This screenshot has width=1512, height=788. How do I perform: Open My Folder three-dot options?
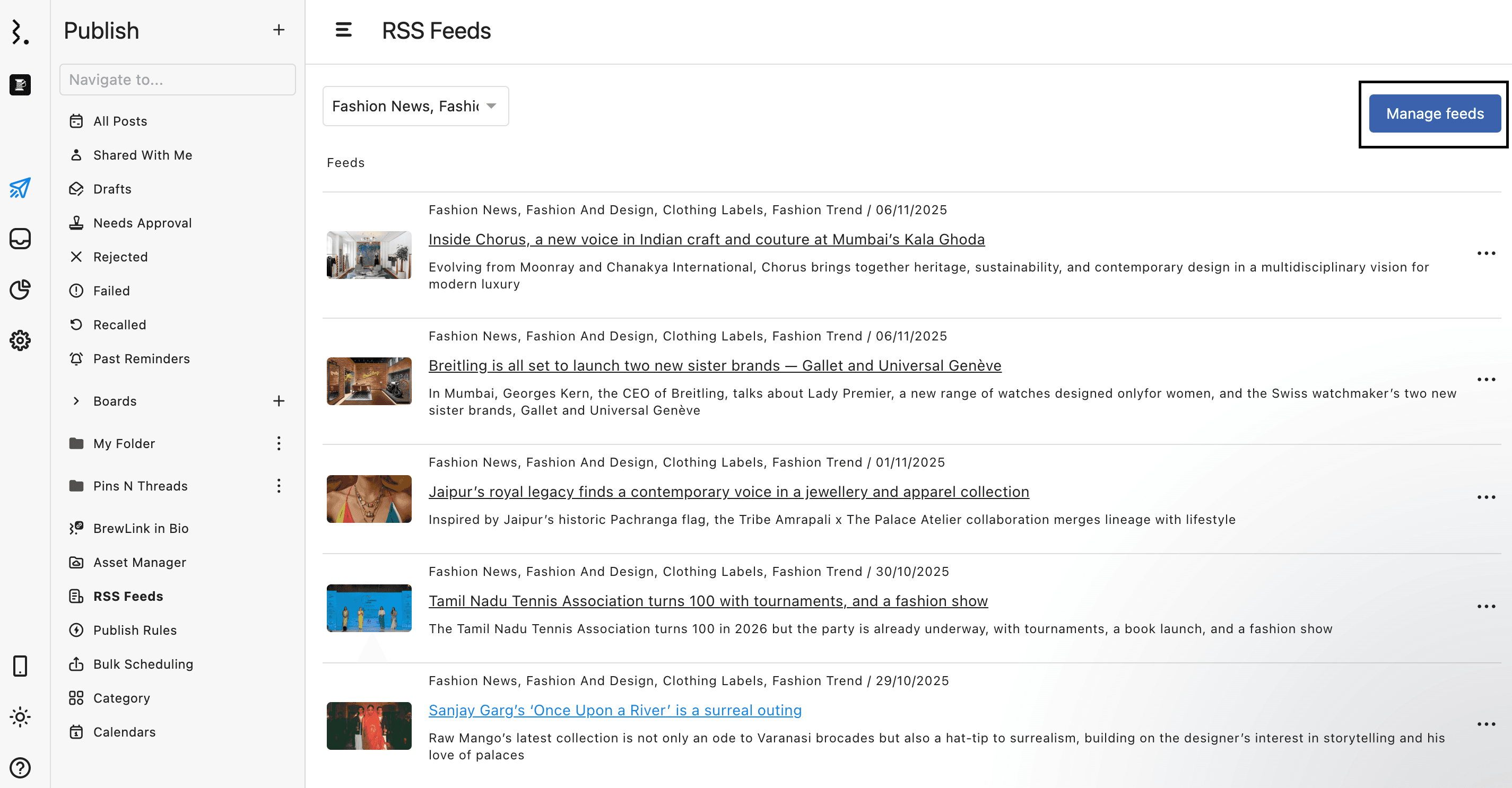[x=279, y=443]
